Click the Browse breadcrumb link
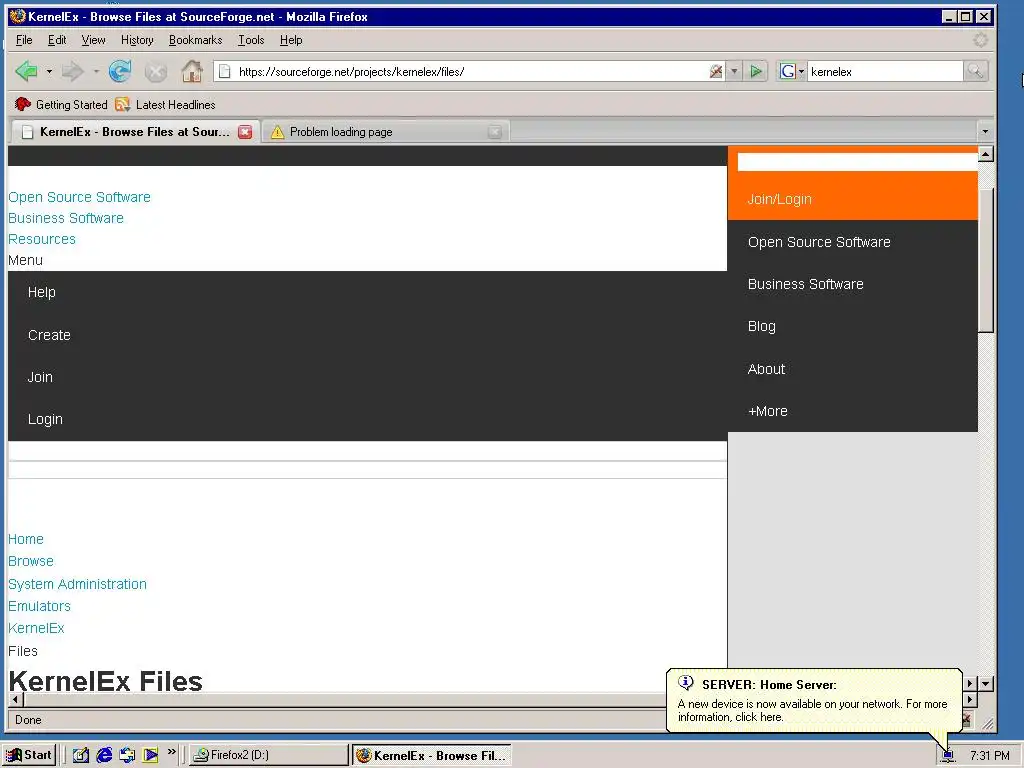Viewport: 1024px width, 768px height. 31,562
